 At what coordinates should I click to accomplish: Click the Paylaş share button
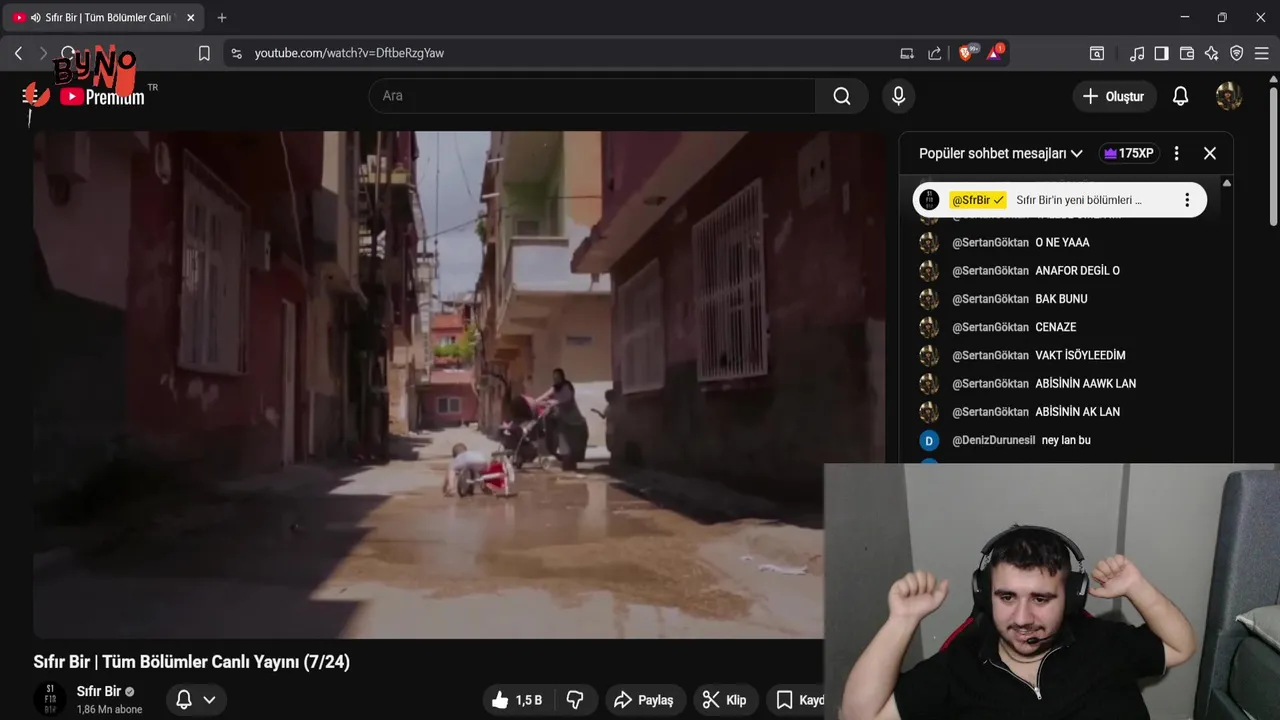point(644,700)
